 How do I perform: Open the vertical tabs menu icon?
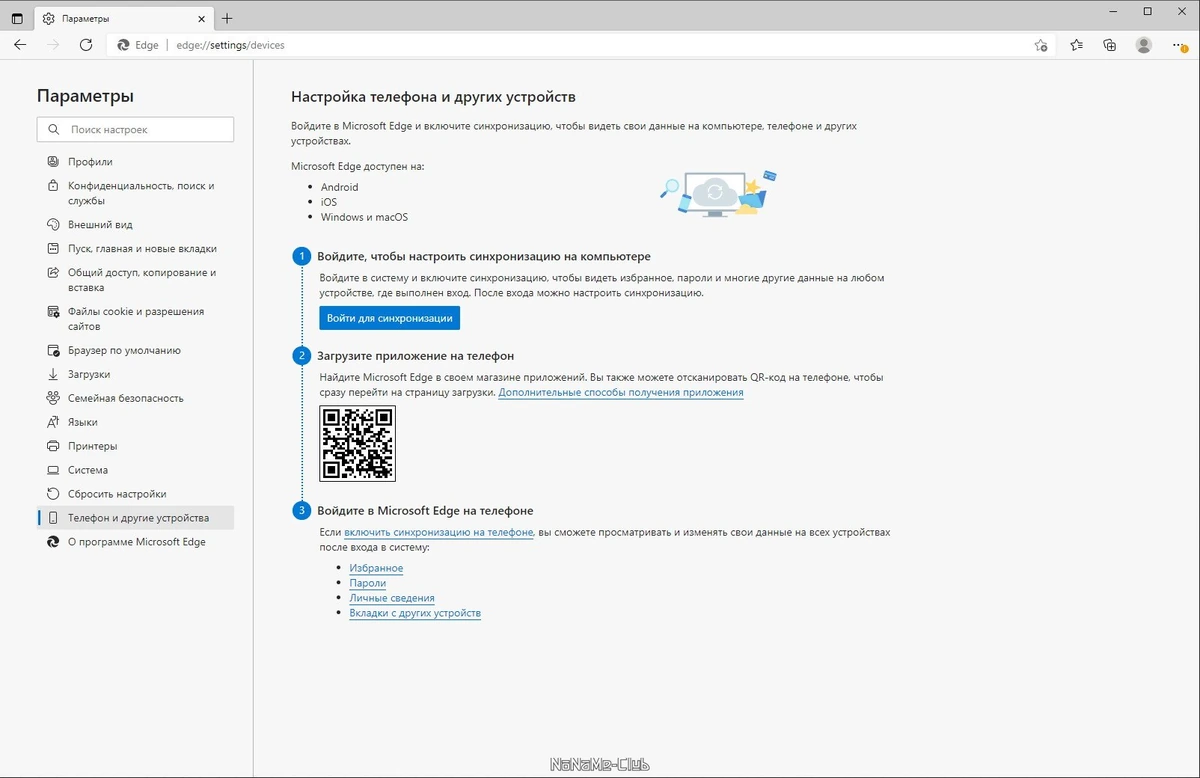(17, 18)
